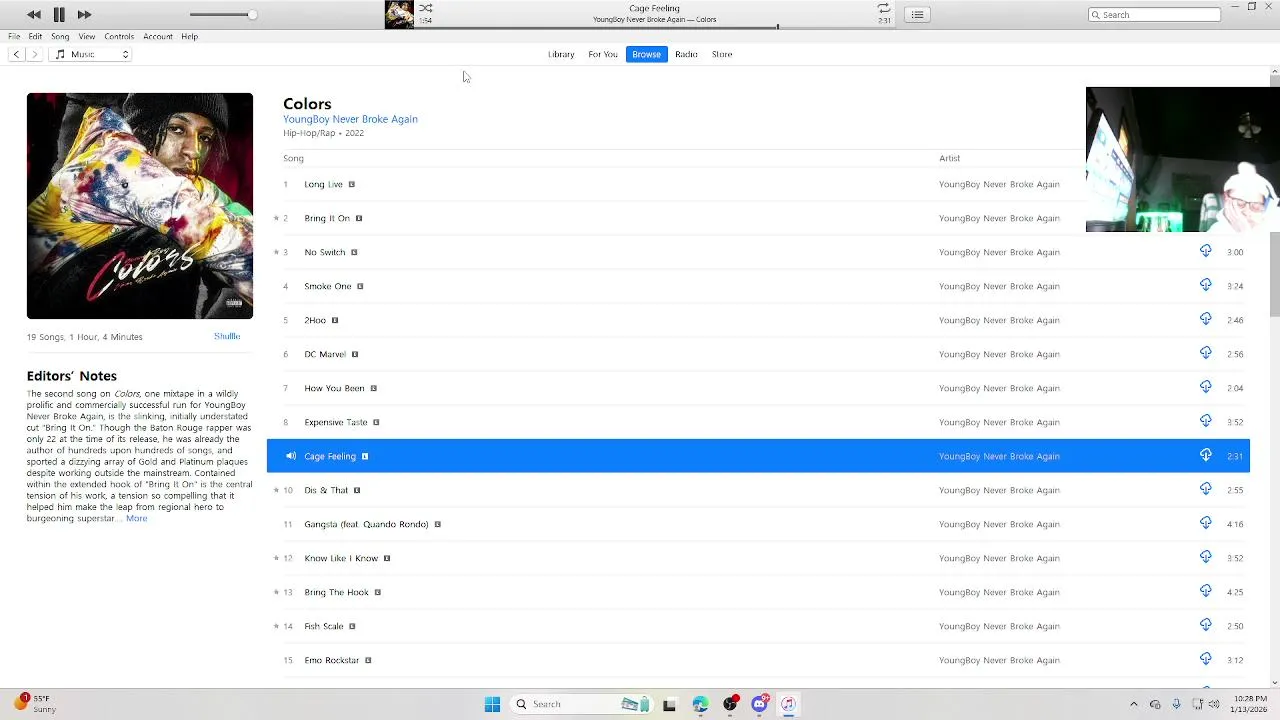1280x720 pixels.
Task: Go to the previous track
Action: pyautogui.click(x=34, y=14)
